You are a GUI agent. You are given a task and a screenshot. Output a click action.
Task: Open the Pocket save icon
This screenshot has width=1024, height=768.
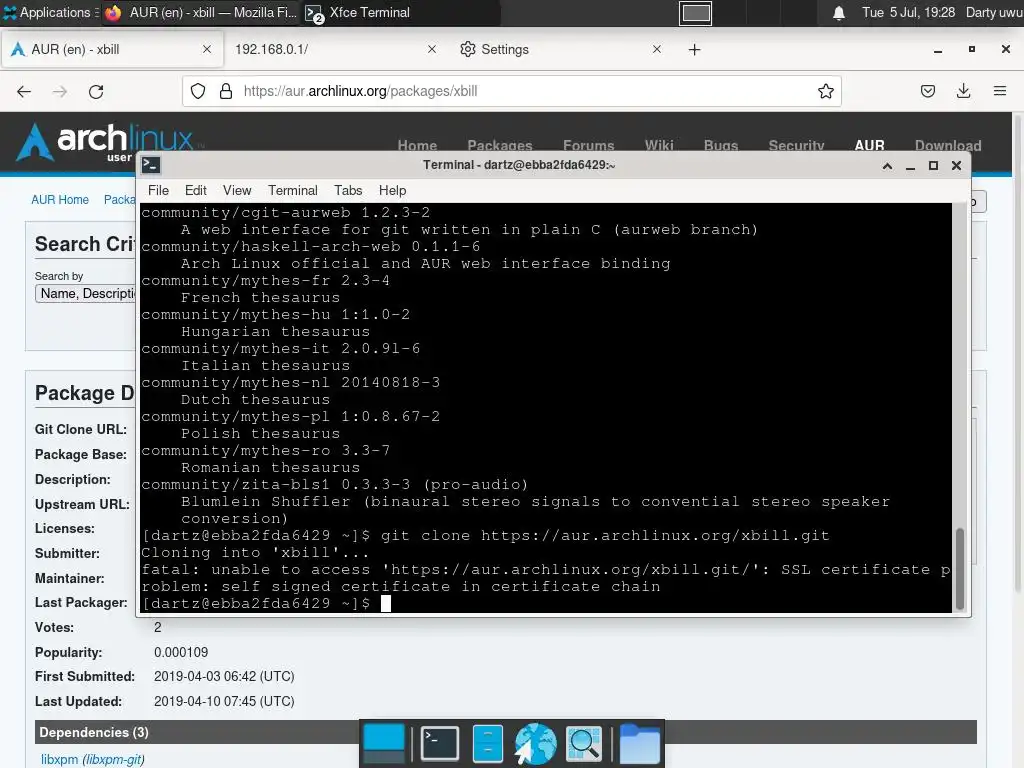pos(927,91)
